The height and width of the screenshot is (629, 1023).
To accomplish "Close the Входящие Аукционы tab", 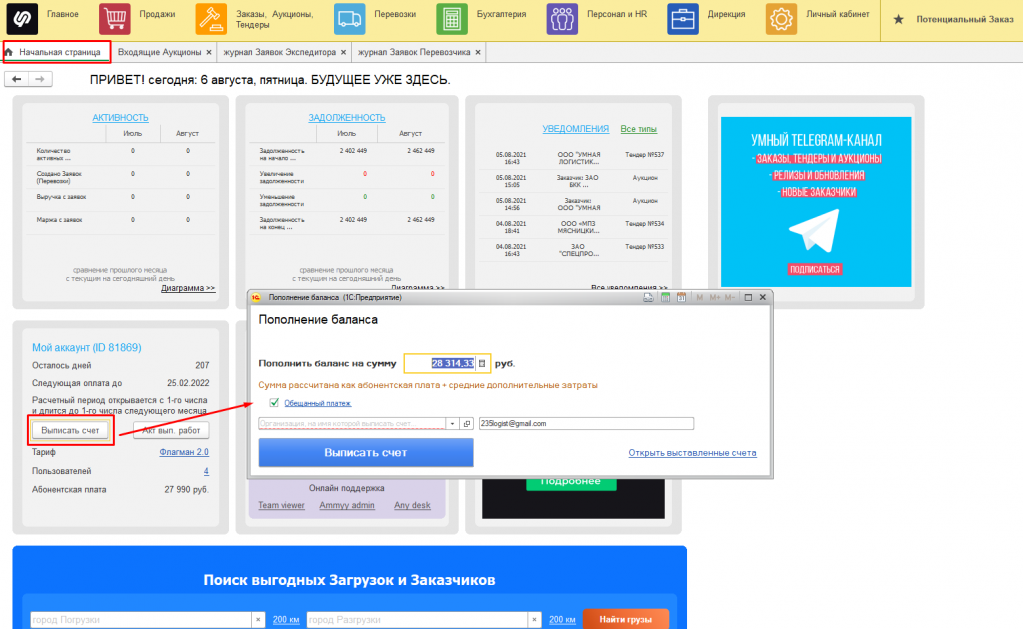I will (x=209, y=52).
